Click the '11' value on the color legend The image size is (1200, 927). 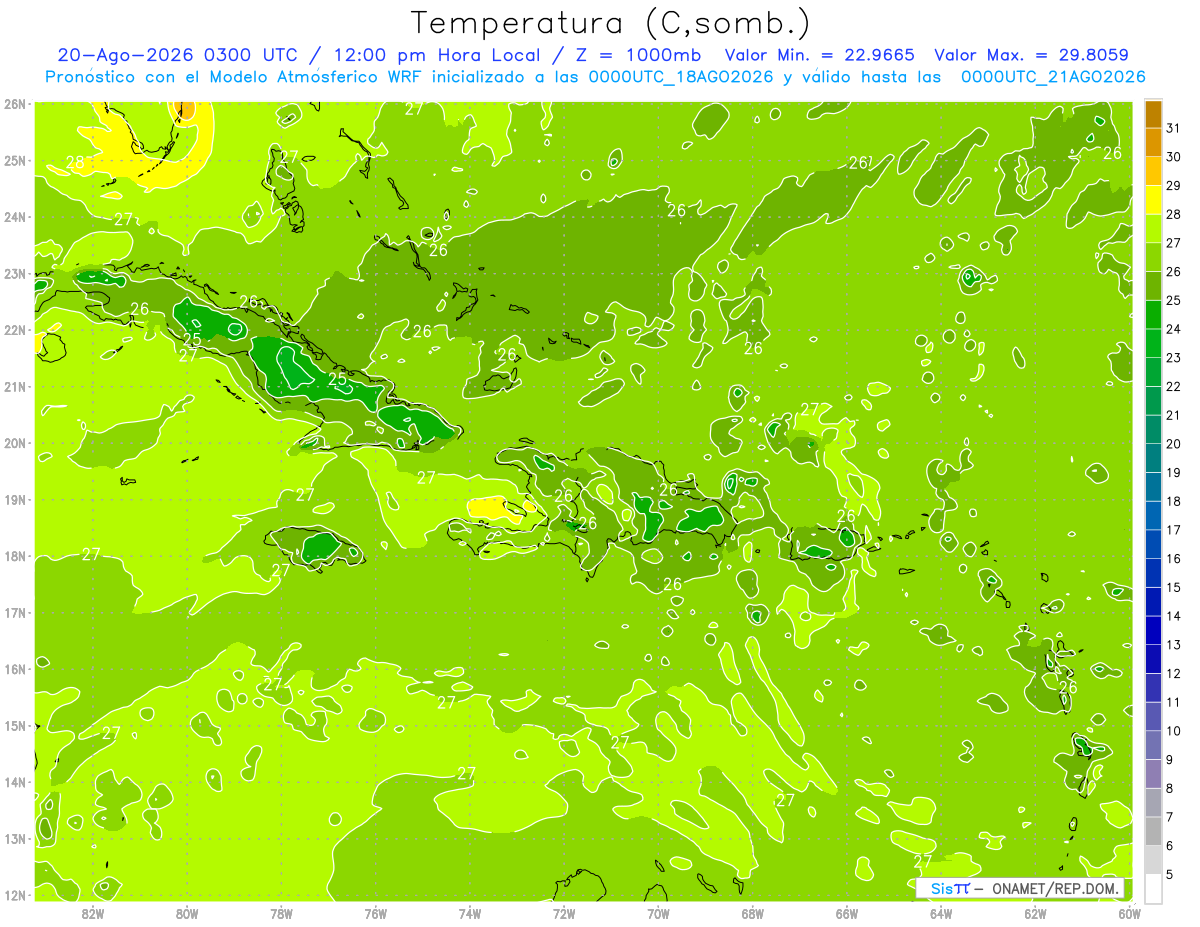pos(1174,702)
